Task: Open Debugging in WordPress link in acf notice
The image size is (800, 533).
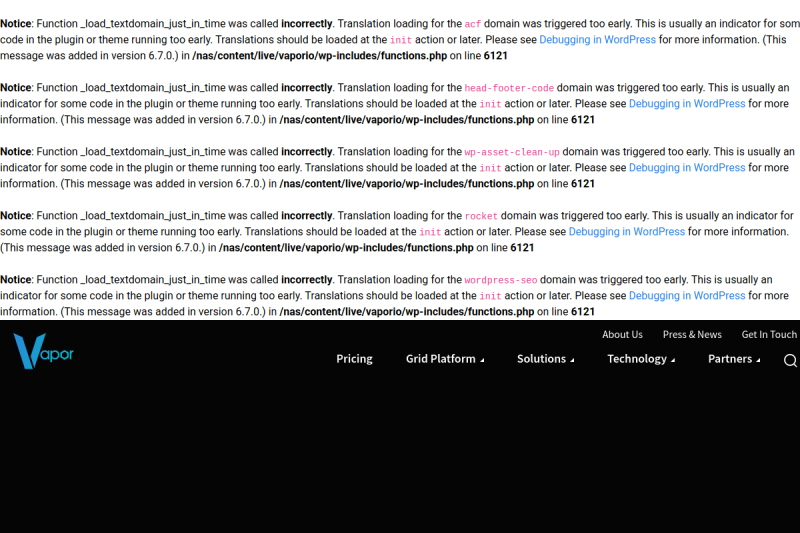Action: [597, 40]
